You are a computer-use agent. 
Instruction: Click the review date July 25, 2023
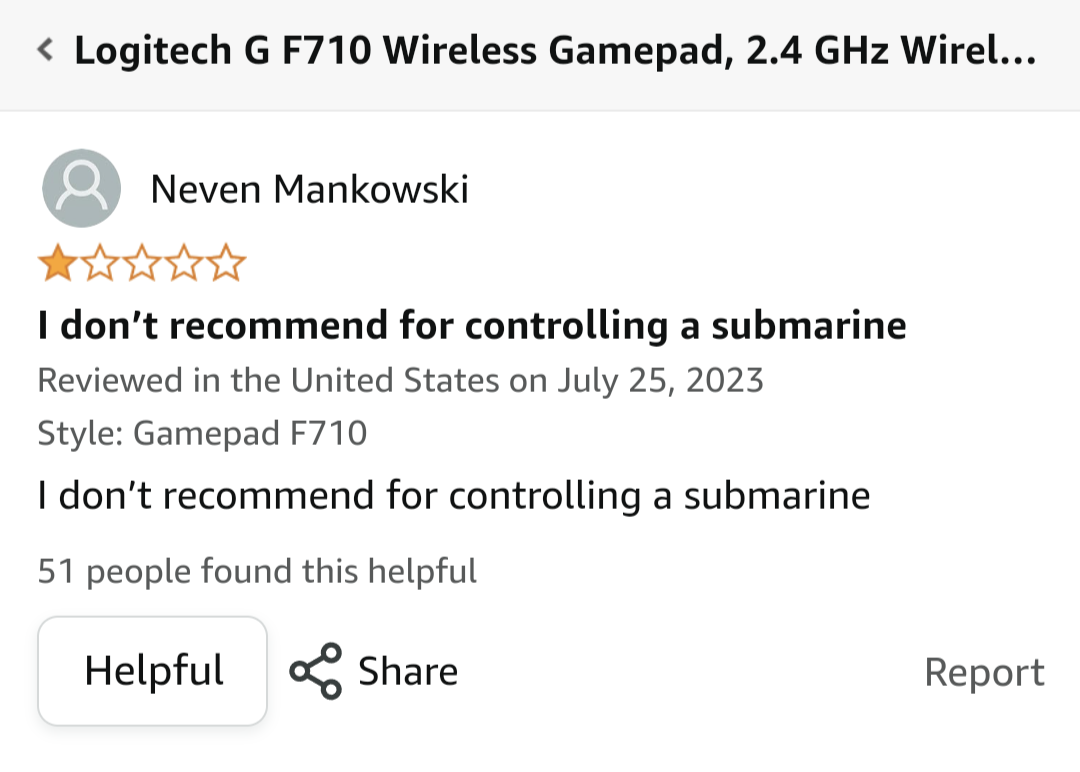tap(660, 381)
